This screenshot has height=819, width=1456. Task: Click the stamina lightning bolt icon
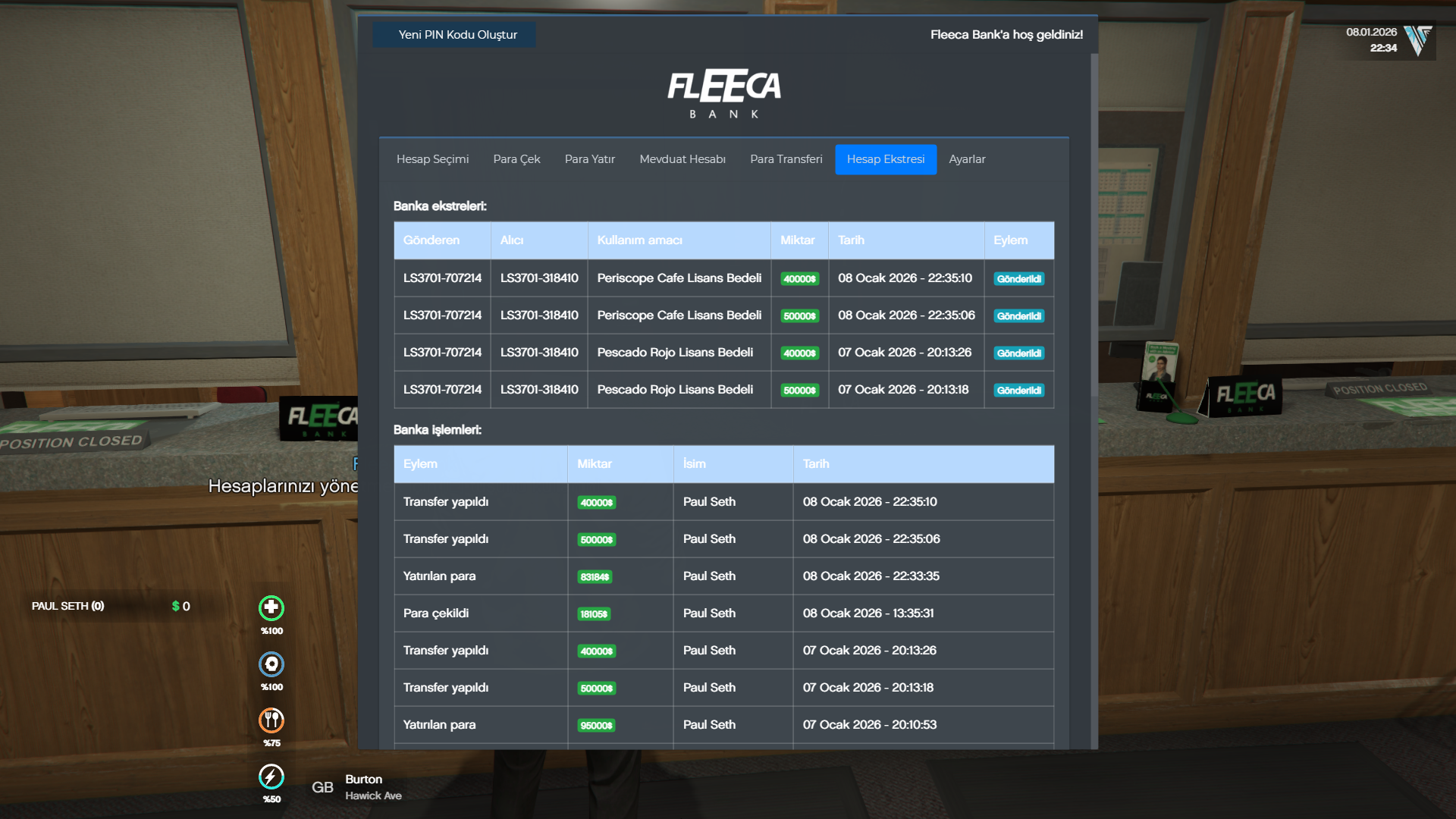(271, 776)
